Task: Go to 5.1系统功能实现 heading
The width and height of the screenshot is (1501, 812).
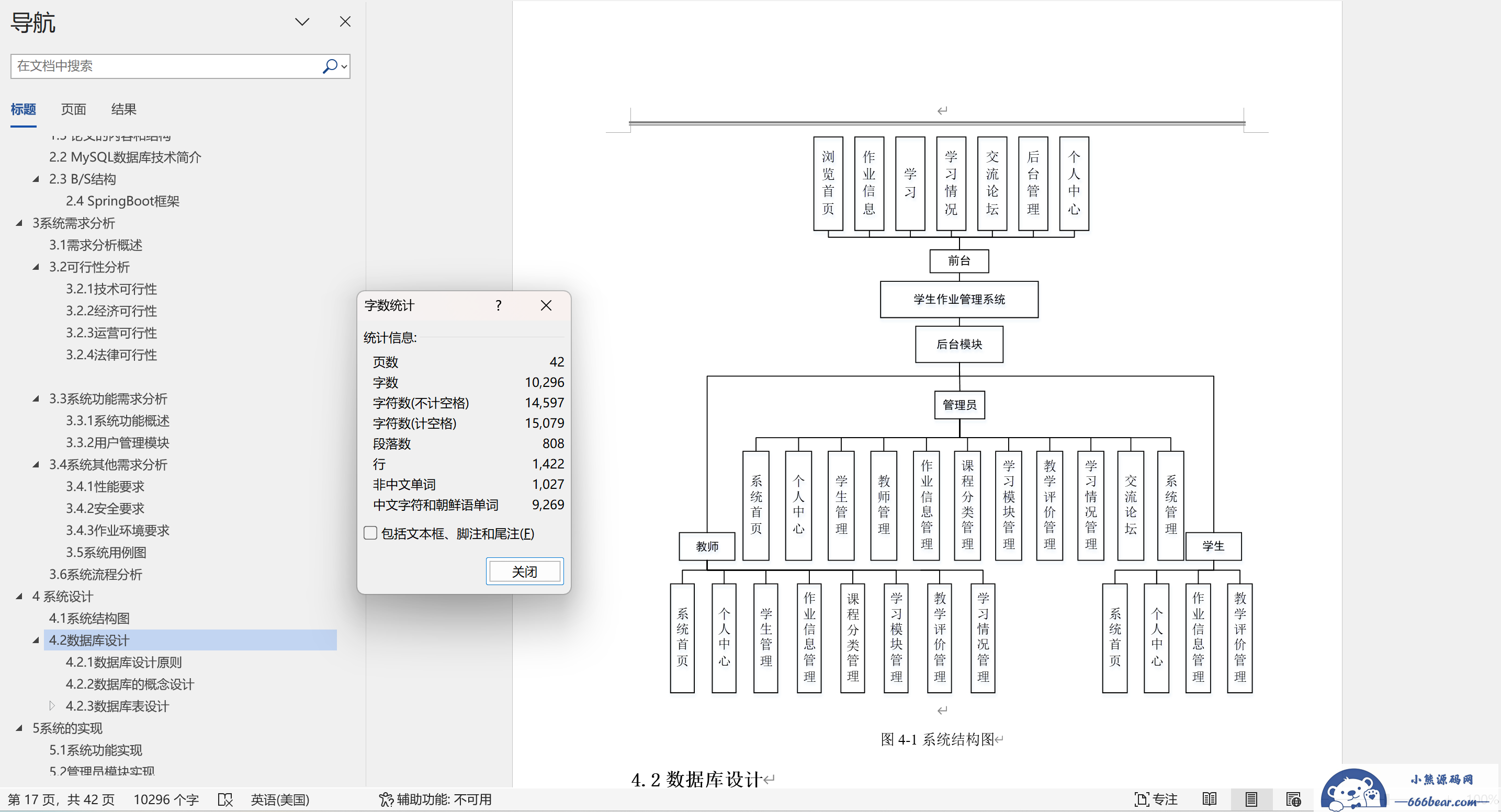Action: (x=96, y=750)
